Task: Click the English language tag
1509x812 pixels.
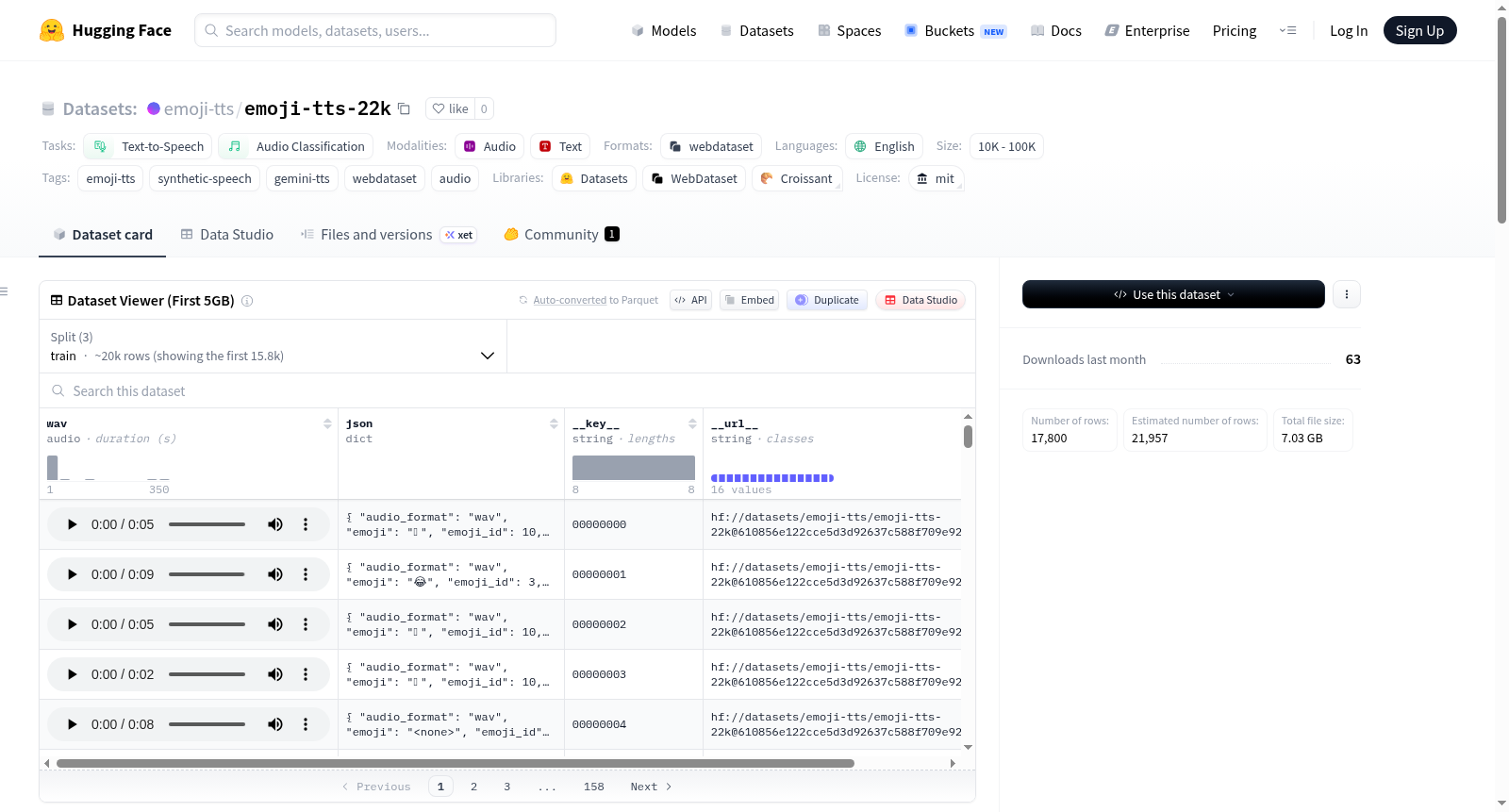Action: point(884,146)
